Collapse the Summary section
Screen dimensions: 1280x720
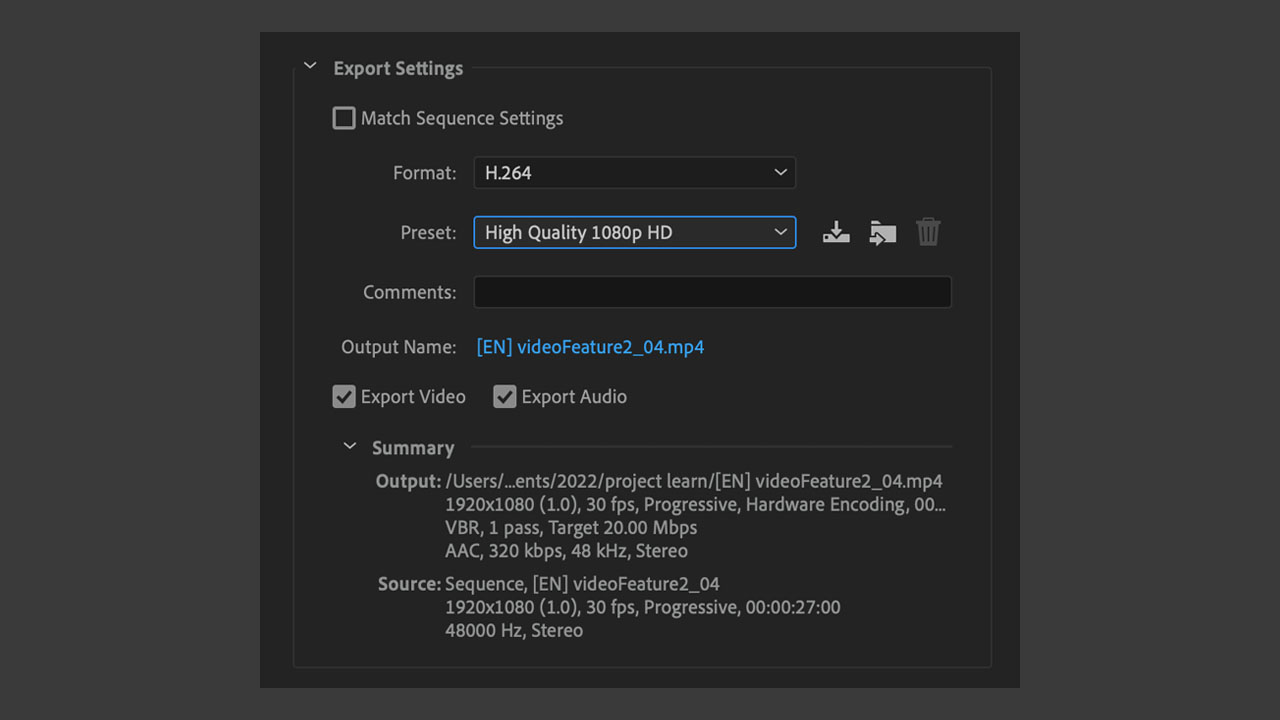(x=349, y=447)
